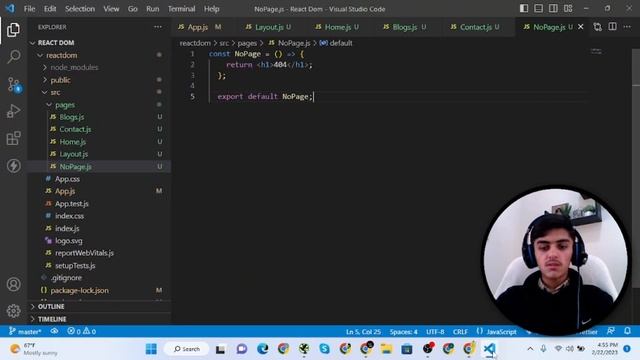This screenshot has height=360, width=640.
Task: Open index.css in the explorer tree
Action: tap(99, 216)
